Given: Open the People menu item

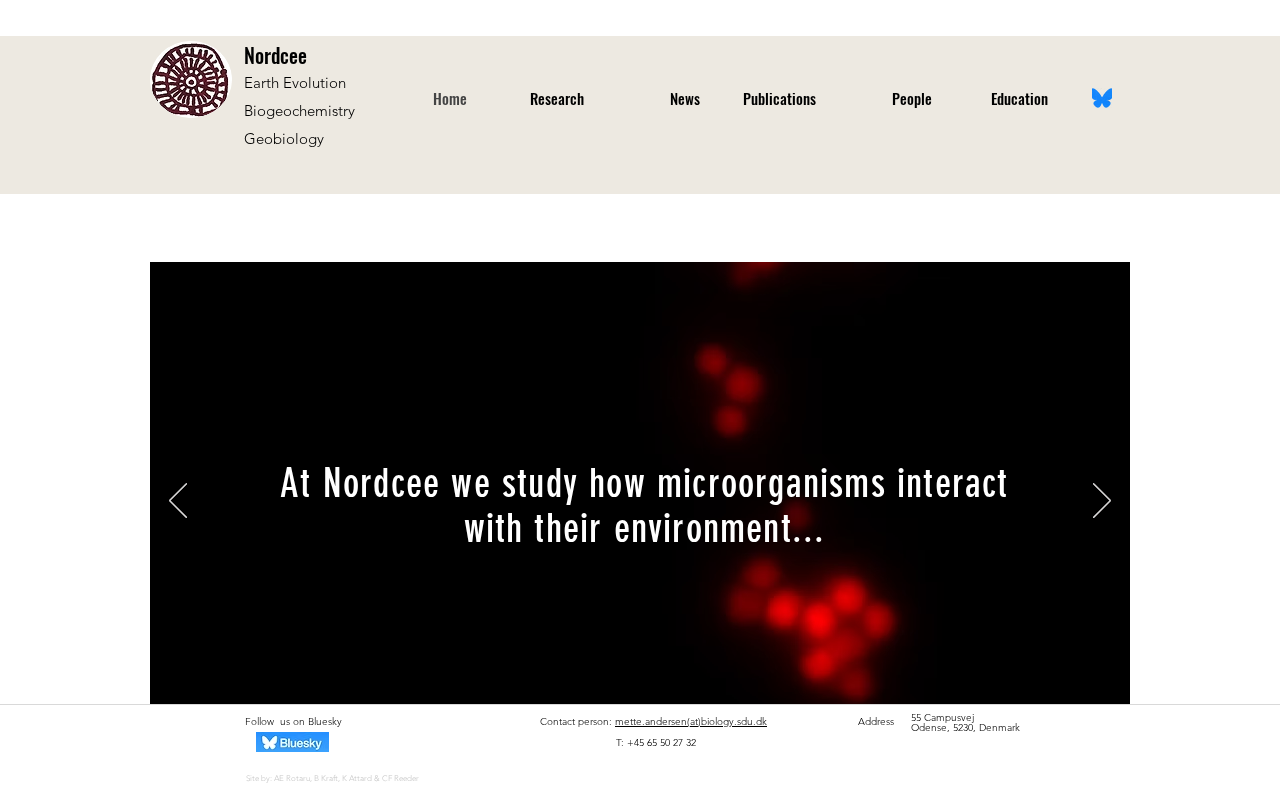Looking at the screenshot, I should pyautogui.click(x=912, y=98).
